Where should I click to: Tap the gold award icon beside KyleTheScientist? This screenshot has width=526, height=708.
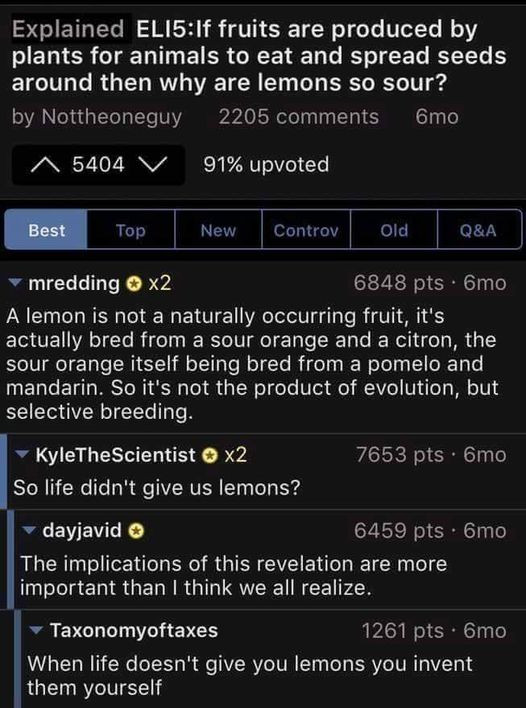coord(209,455)
